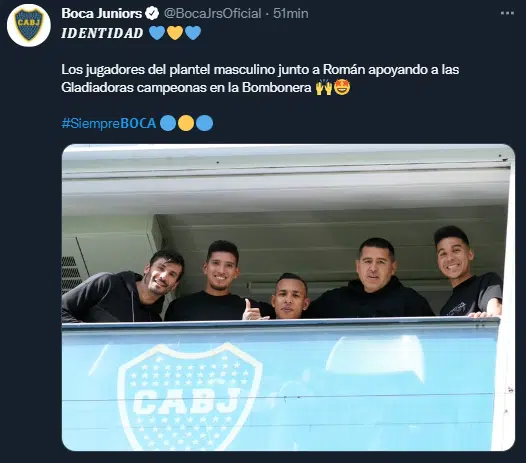Click the IDENTIDAD heading text

click(102, 33)
